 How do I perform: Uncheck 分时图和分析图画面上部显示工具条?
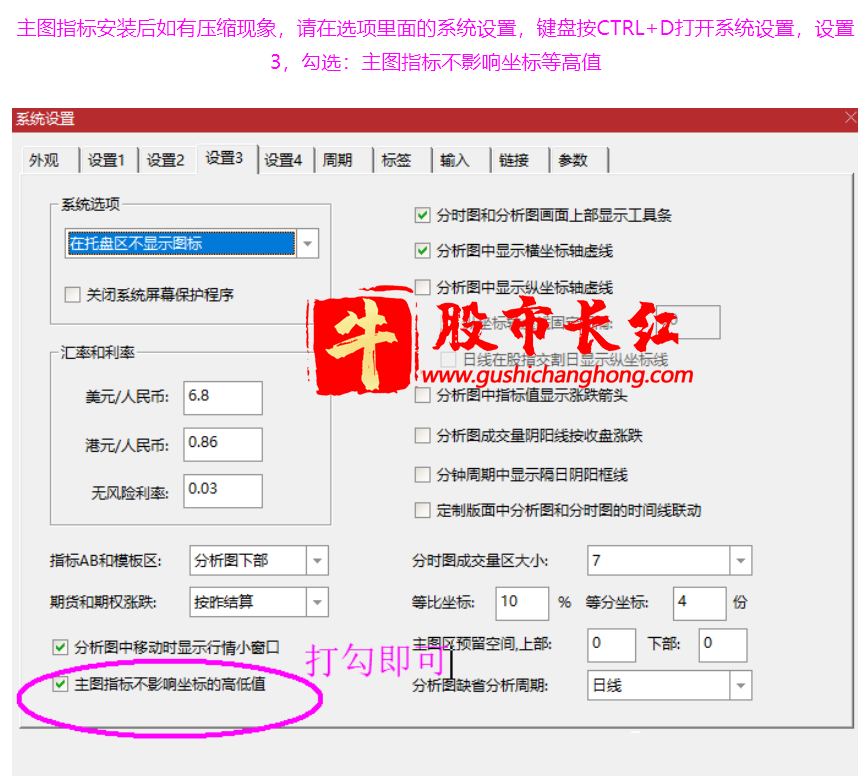click(422, 215)
